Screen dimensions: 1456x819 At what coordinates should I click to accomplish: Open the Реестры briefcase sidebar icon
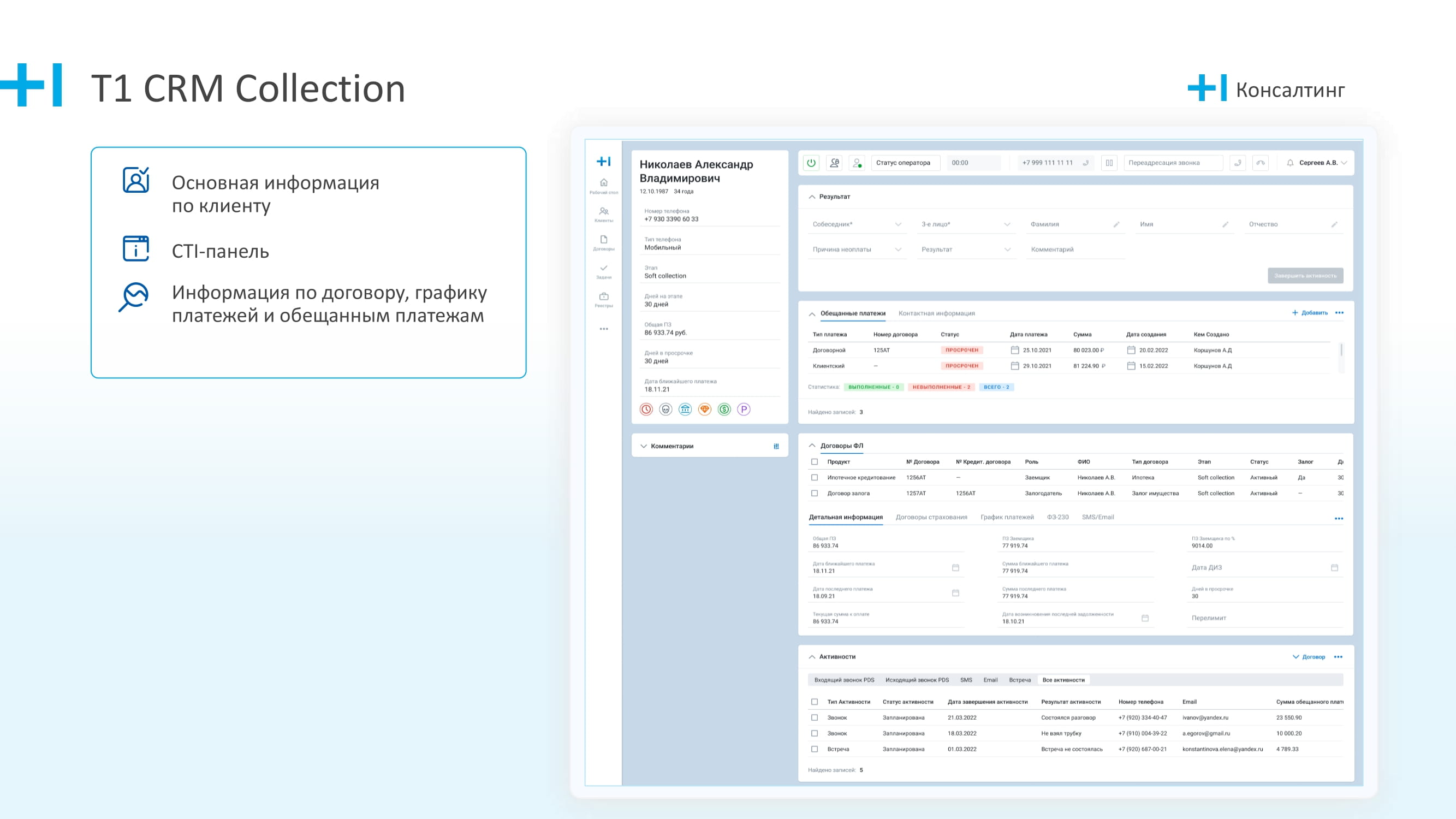tap(604, 296)
